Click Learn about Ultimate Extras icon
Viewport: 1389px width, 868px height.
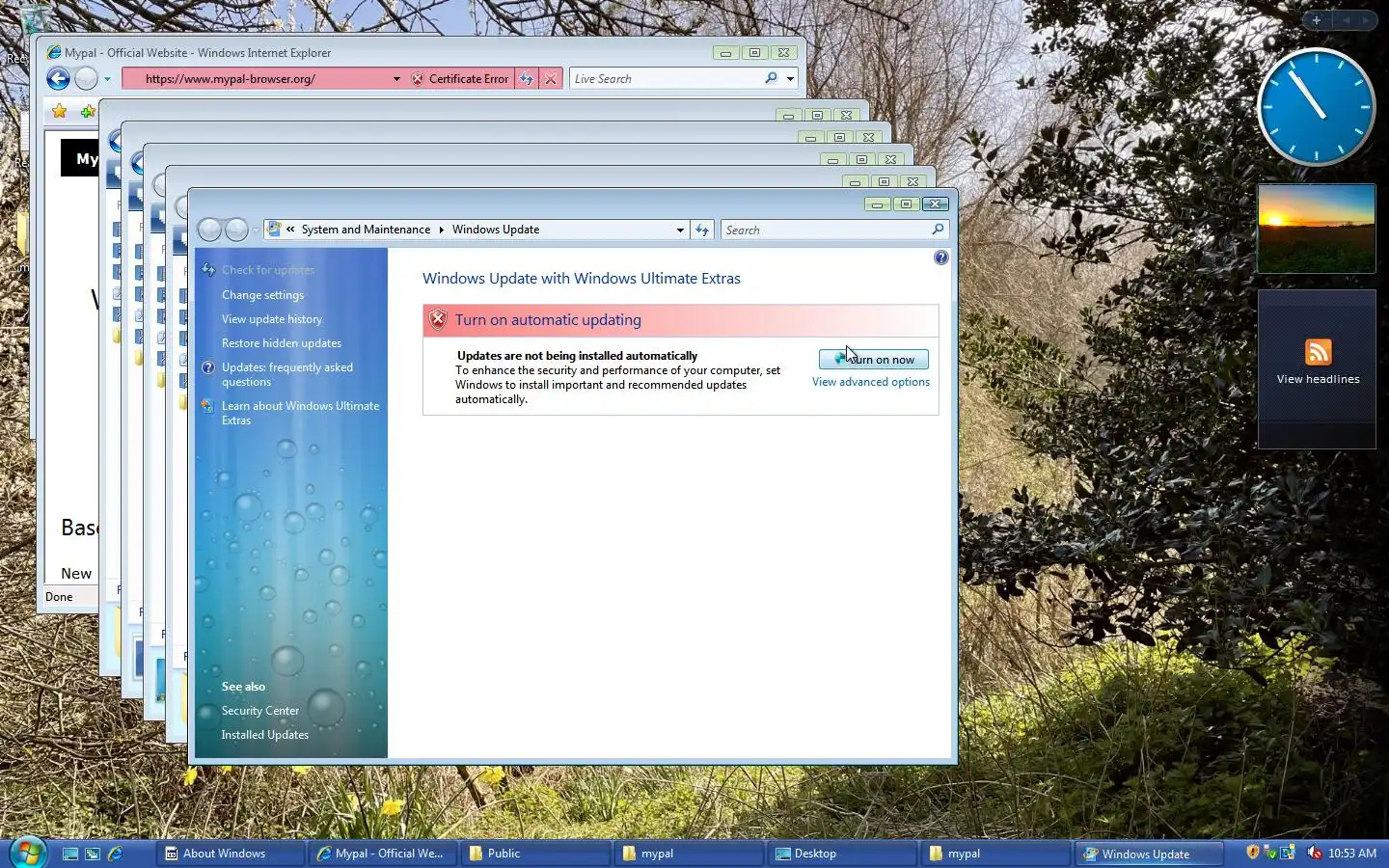click(x=207, y=406)
